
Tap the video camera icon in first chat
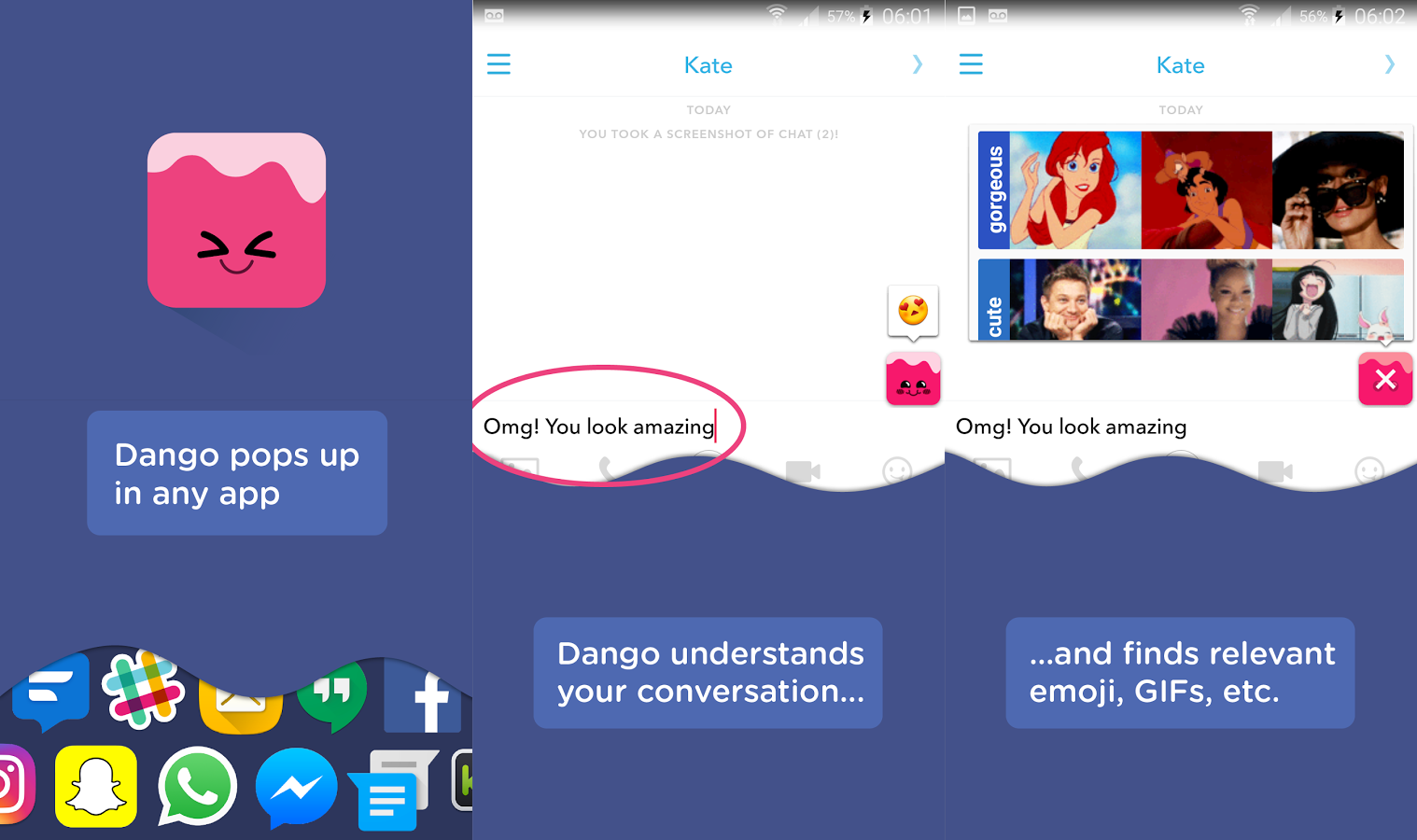tap(802, 471)
